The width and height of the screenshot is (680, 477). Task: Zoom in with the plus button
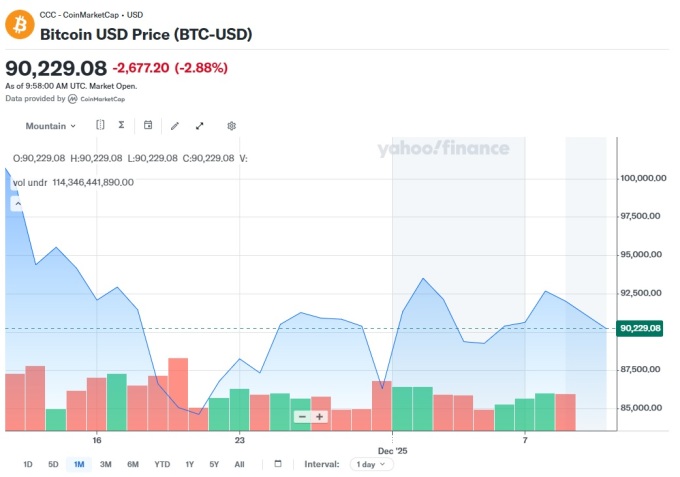pyautogui.click(x=320, y=417)
